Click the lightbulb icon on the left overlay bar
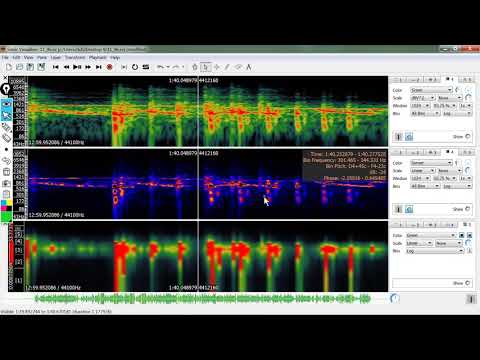480x360 pixels. [6, 89]
